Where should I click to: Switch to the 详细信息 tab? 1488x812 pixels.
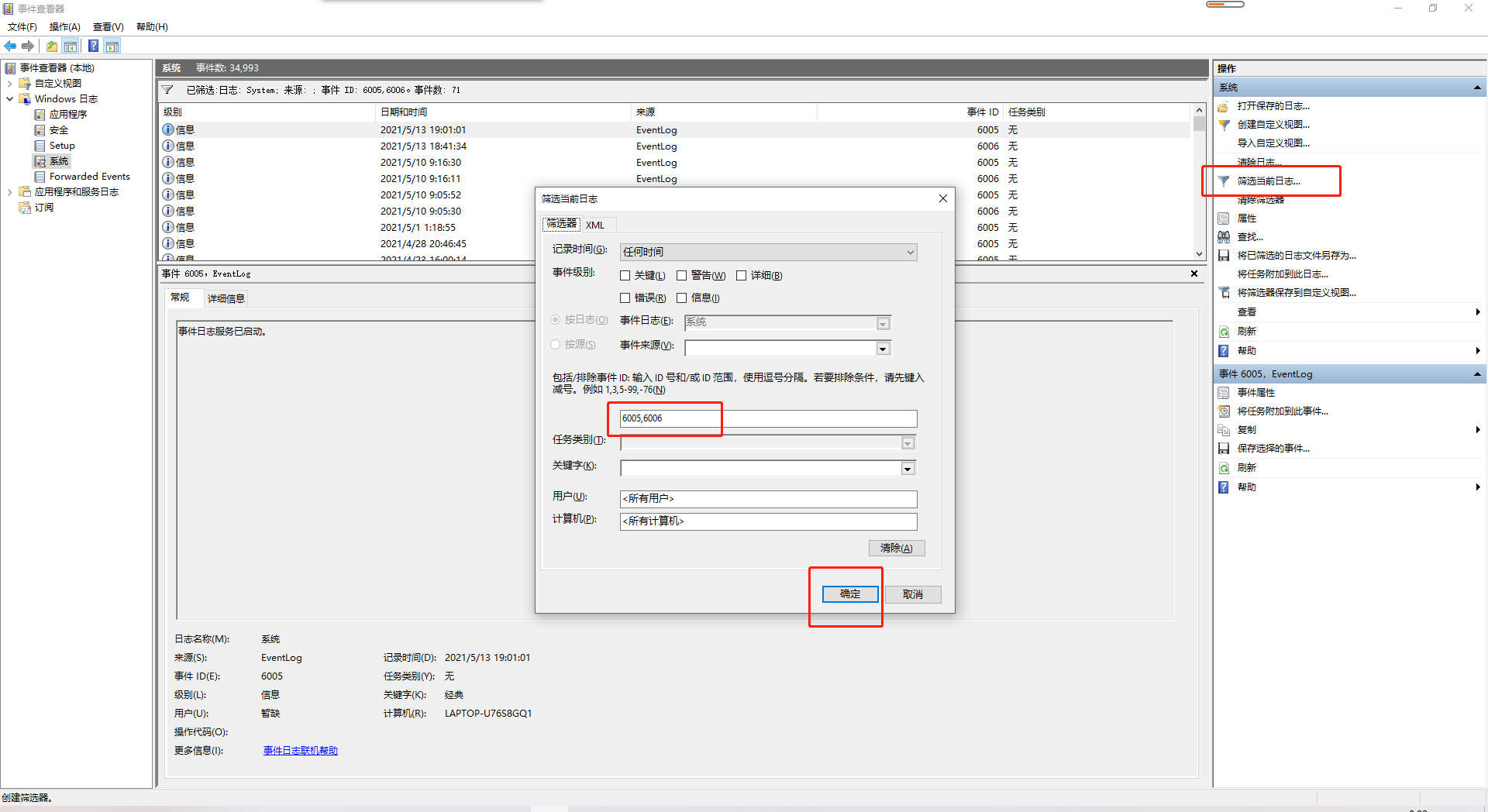(226, 299)
